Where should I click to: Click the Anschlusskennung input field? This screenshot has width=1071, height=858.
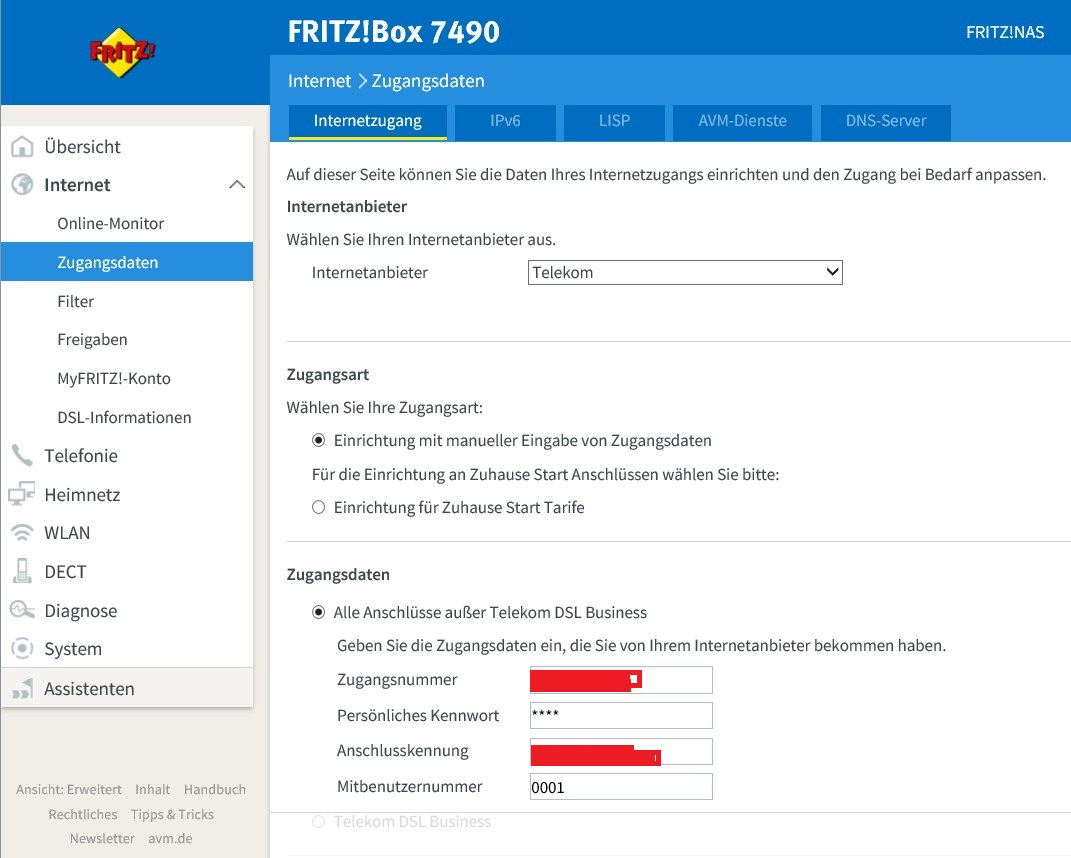click(x=621, y=751)
